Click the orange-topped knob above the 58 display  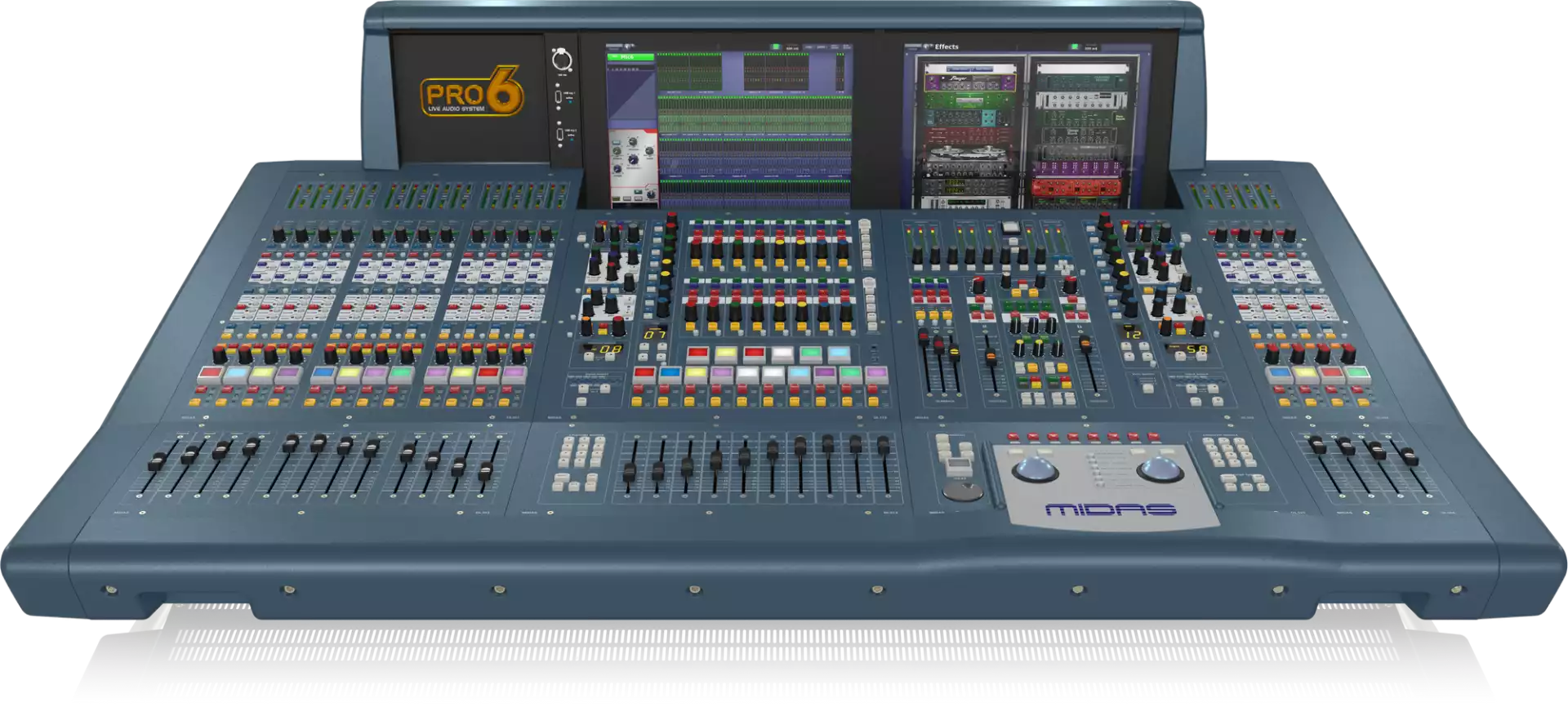pyautogui.click(x=1166, y=326)
